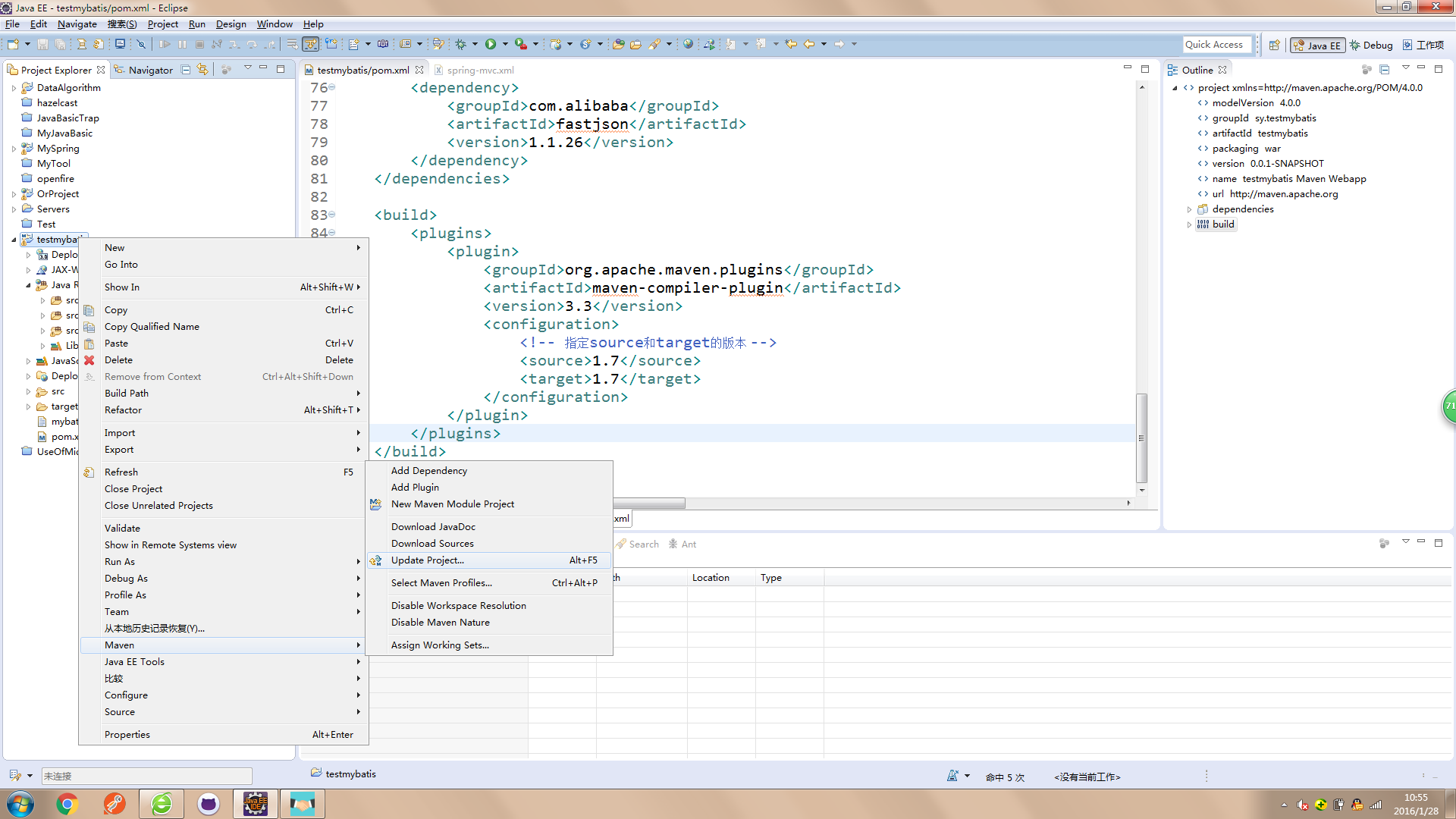This screenshot has height=819, width=1456.
Task: Open the Run button dropdown arrow
Action: pos(505,44)
